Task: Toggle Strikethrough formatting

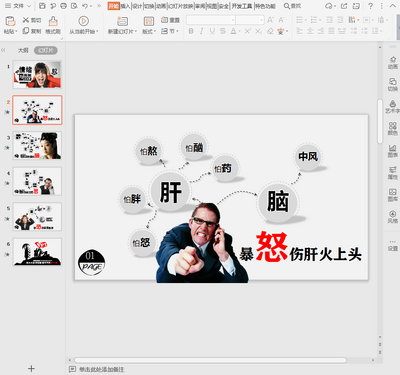Action: 223,31
